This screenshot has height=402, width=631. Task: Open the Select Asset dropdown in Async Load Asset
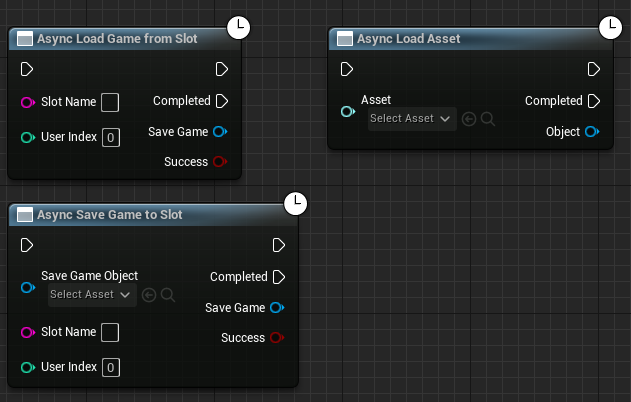[x=412, y=119]
